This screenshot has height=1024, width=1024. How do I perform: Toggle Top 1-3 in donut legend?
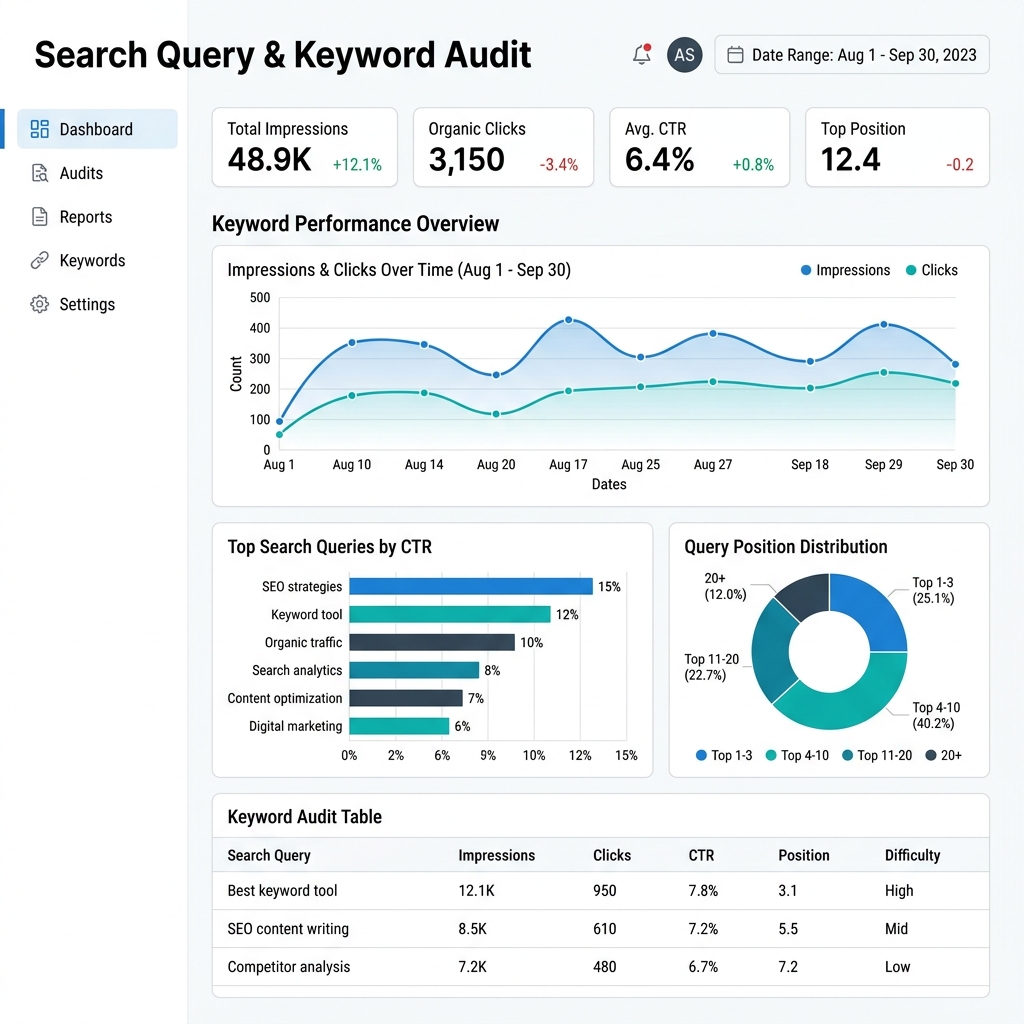pyautogui.click(x=724, y=756)
